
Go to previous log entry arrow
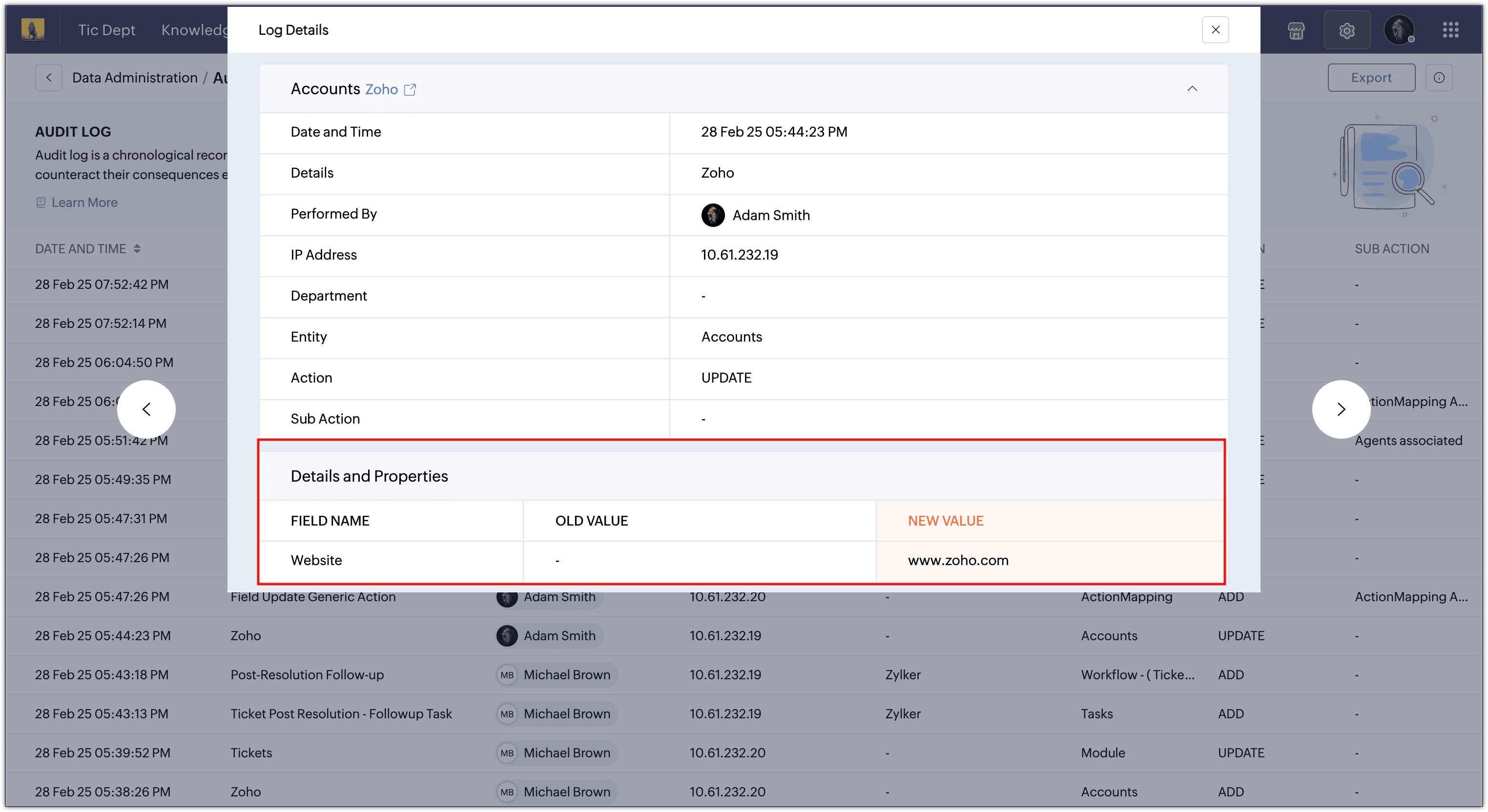pyautogui.click(x=146, y=409)
